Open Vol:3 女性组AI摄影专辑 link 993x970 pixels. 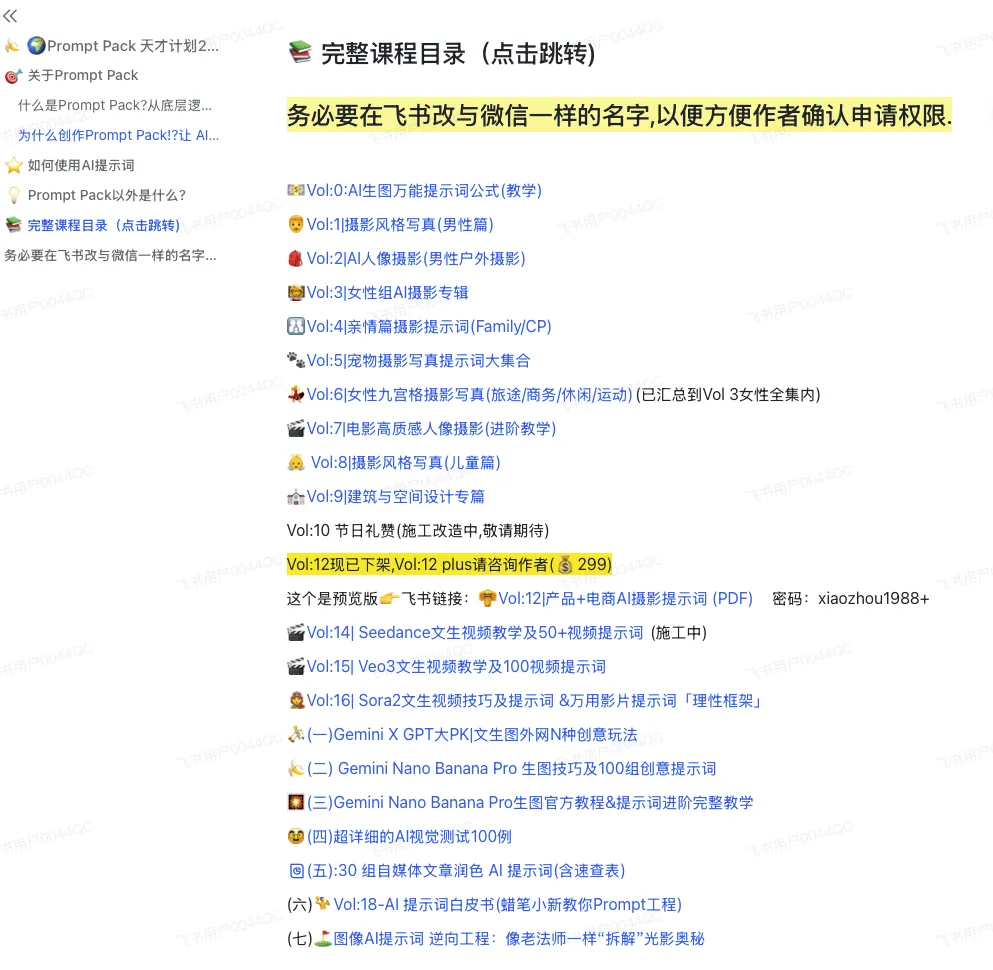[x=387, y=293]
